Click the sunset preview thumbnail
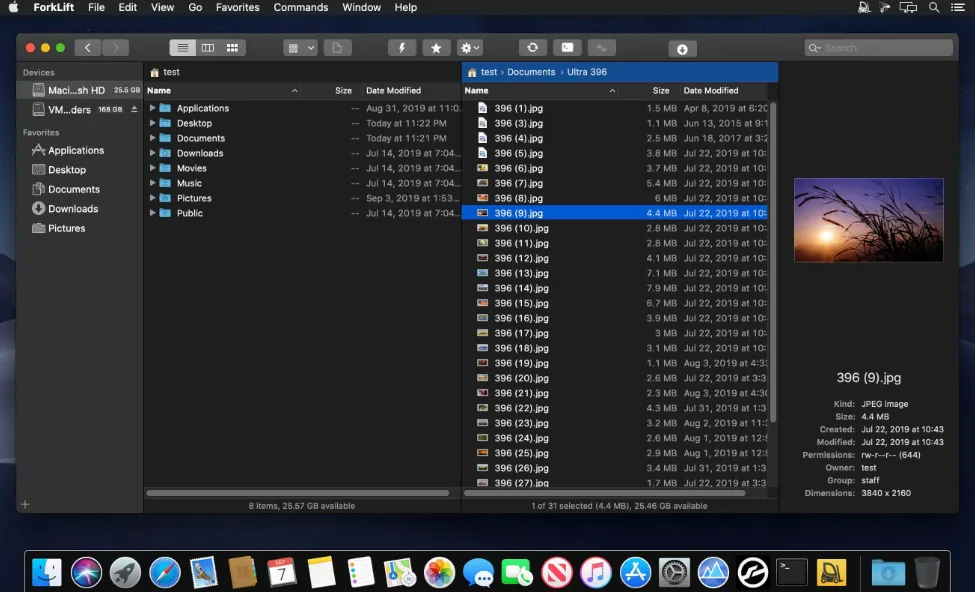 coord(869,220)
